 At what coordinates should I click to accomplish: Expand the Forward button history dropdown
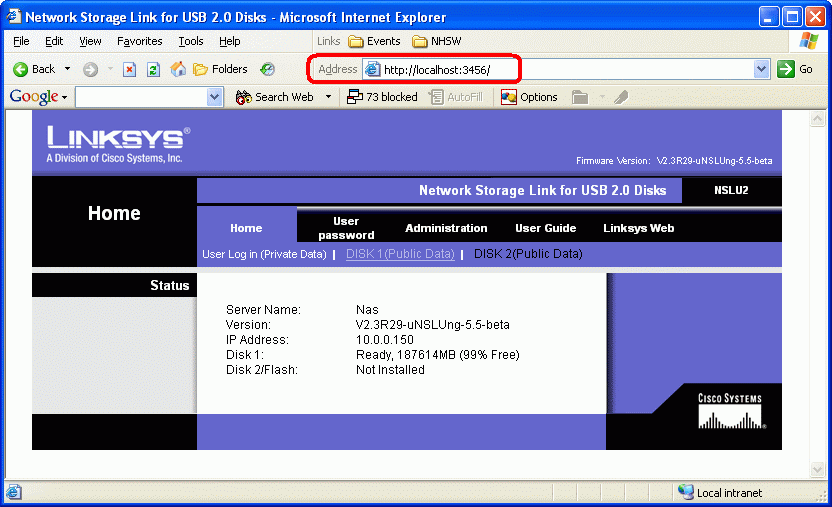tap(110, 69)
